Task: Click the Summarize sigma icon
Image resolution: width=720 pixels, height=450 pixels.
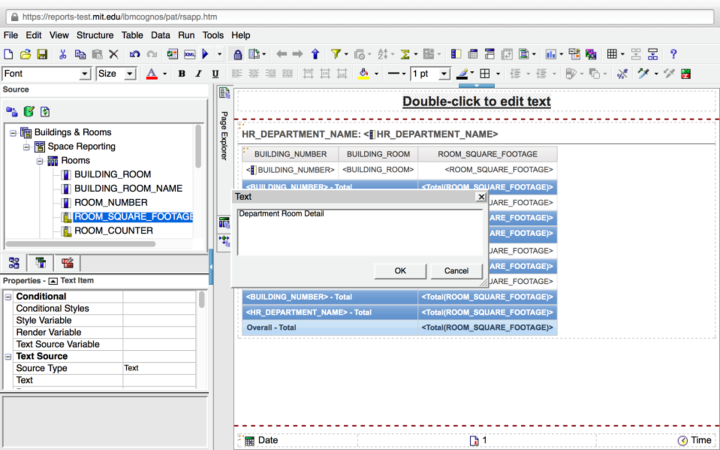Action: point(406,54)
